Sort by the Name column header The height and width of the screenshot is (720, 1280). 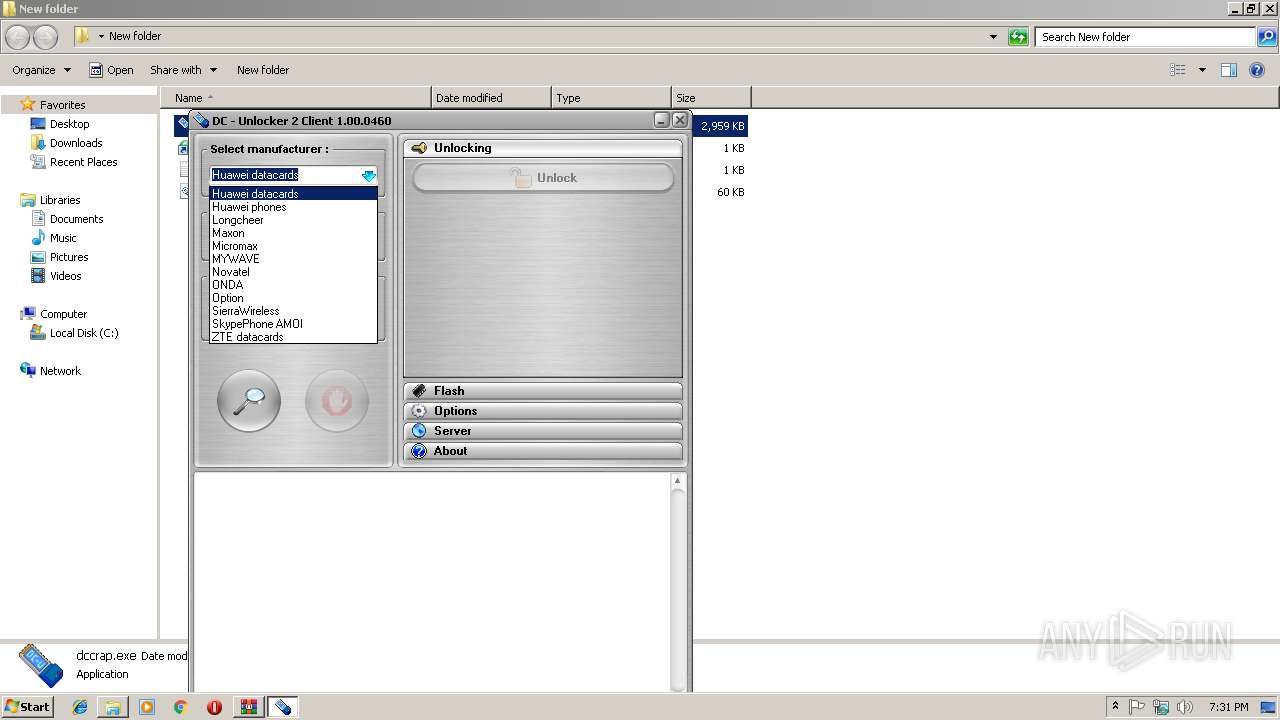297,98
